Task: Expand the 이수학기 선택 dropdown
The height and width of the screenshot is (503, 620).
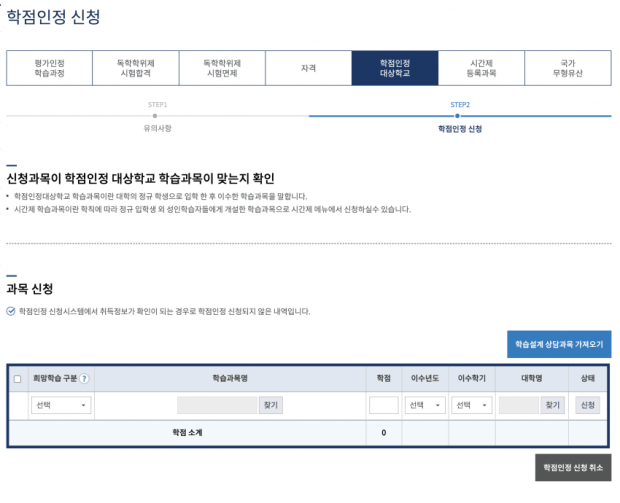Action: tap(472, 405)
